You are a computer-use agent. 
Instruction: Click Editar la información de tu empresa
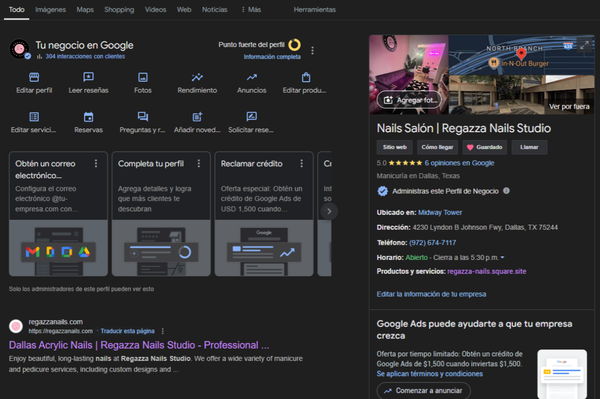tap(431, 294)
